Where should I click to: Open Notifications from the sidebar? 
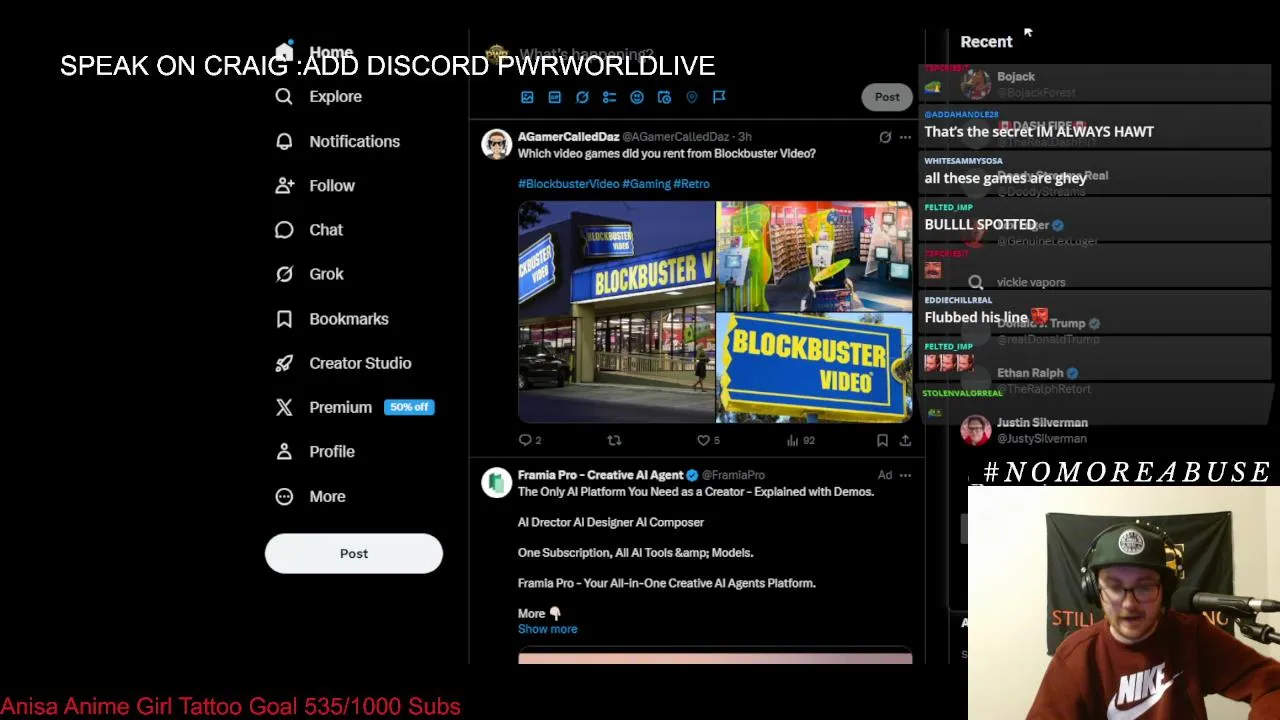354,141
